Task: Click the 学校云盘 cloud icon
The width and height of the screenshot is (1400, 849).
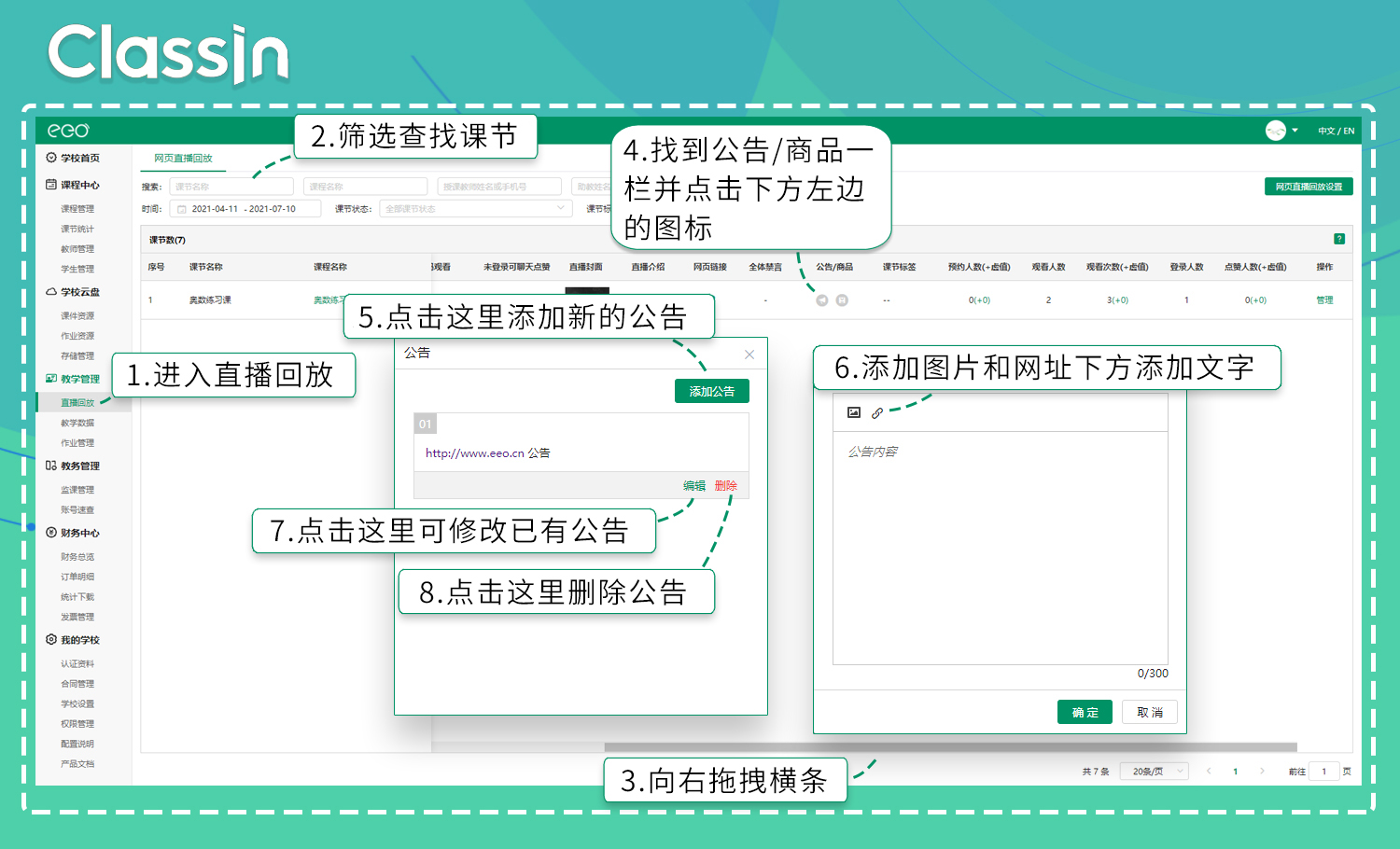Action: point(51,292)
